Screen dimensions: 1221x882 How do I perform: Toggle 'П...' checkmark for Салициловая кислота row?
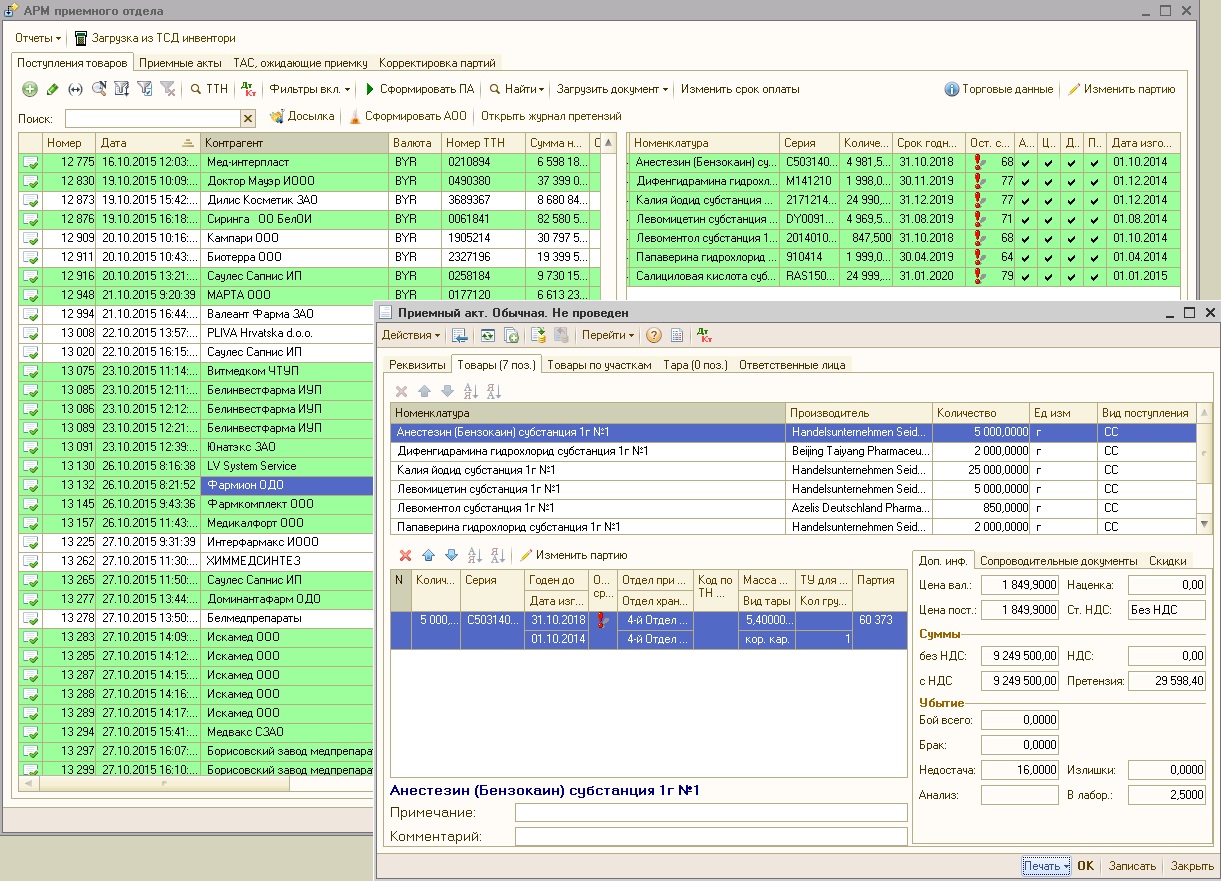(1094, 276)
